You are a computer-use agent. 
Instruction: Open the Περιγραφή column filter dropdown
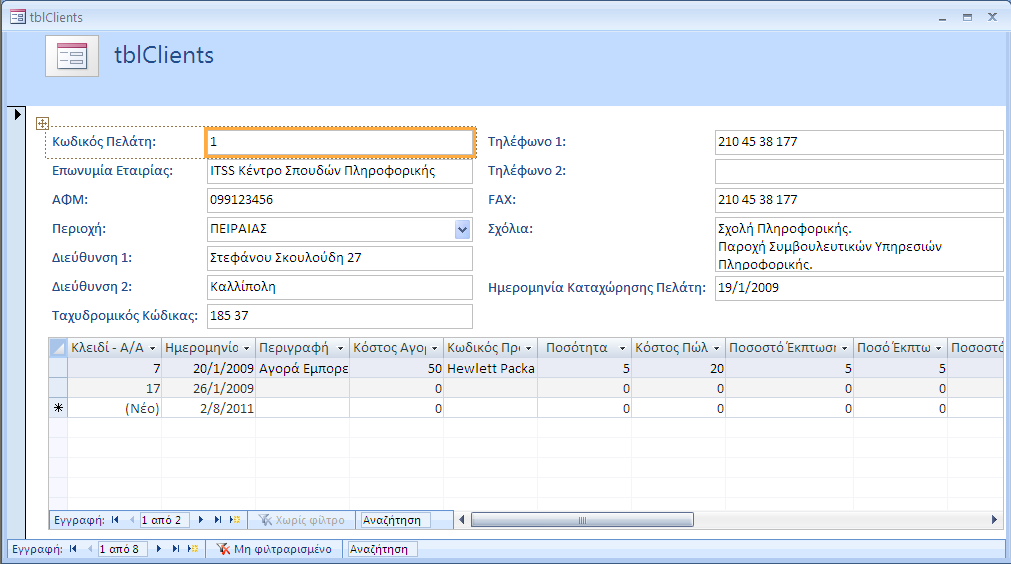(341, 348)
